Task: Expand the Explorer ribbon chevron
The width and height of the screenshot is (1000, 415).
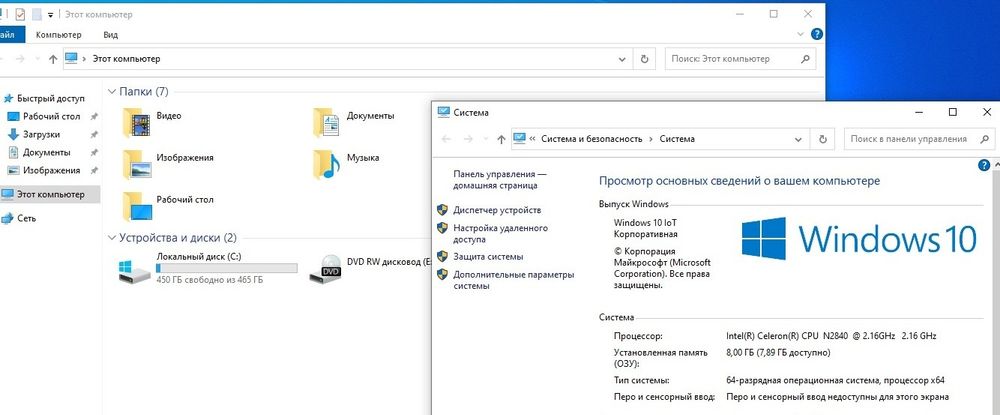Action: tap(801, 34)
